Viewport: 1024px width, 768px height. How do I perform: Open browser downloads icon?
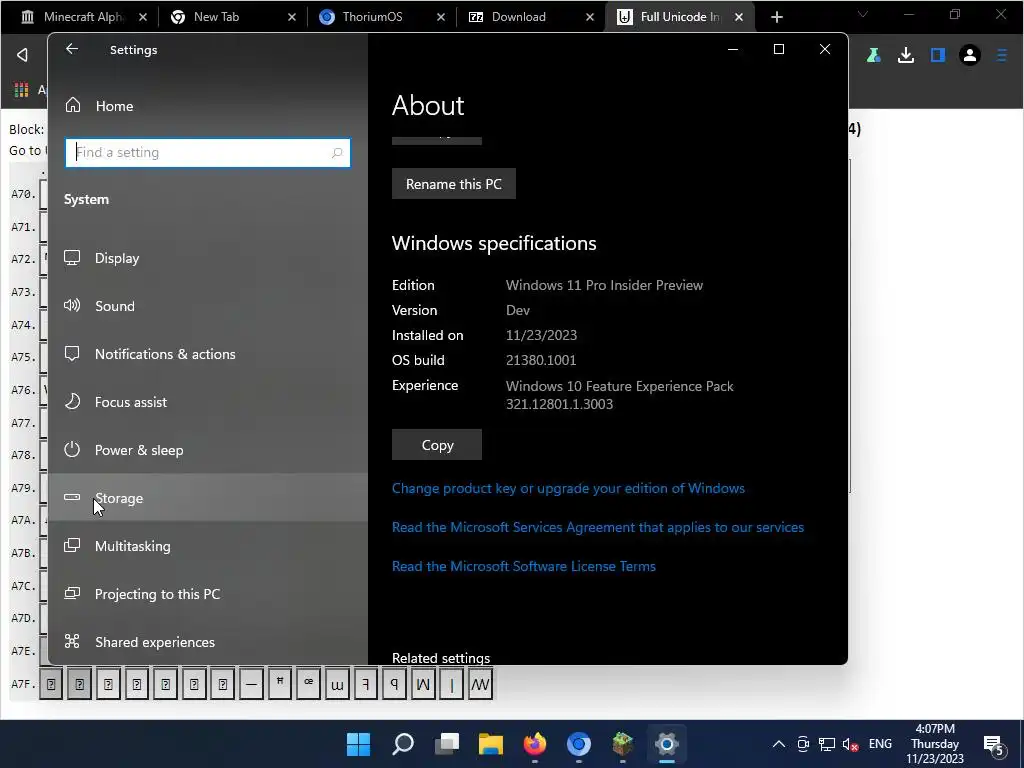pos(906,56)
